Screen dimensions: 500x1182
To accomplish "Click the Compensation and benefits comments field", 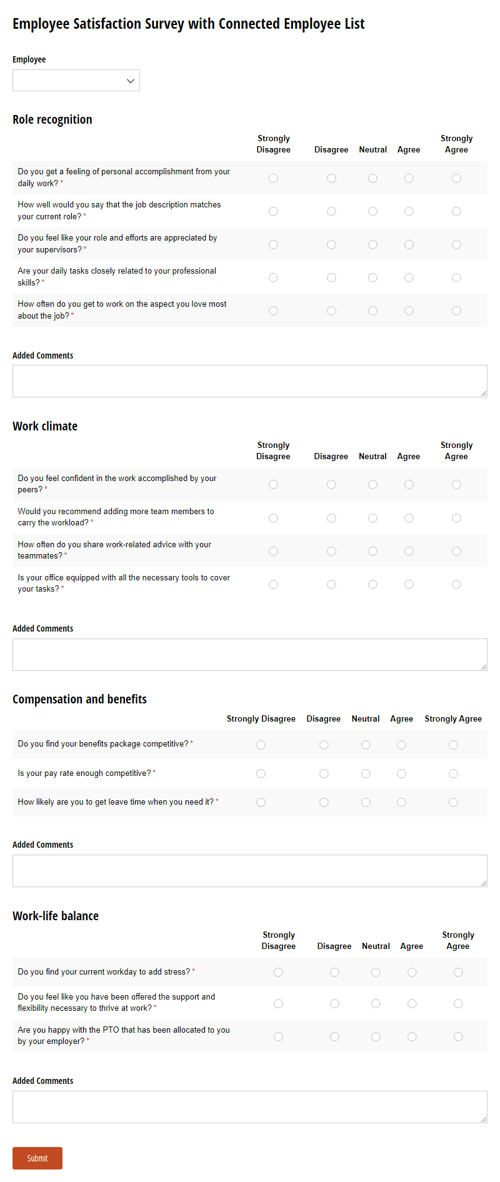I will tap(250, 871).
